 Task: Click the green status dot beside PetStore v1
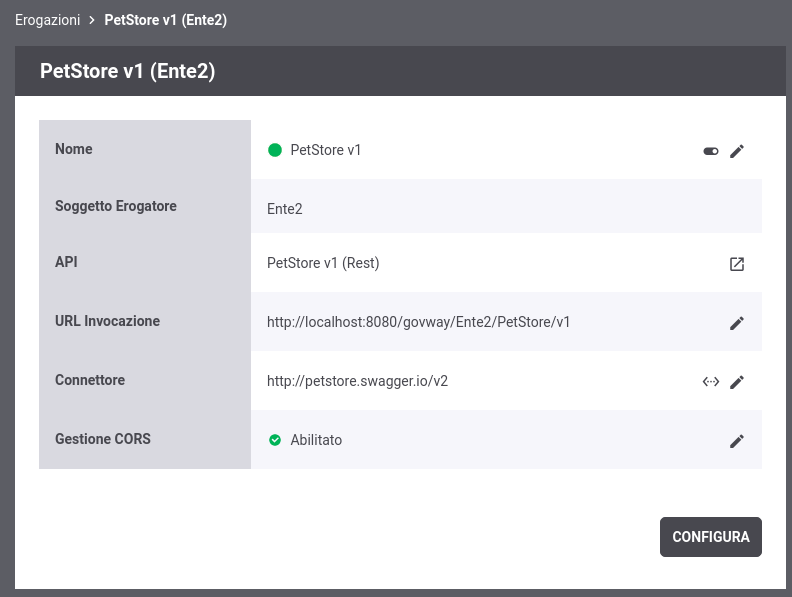coord(275,150)
